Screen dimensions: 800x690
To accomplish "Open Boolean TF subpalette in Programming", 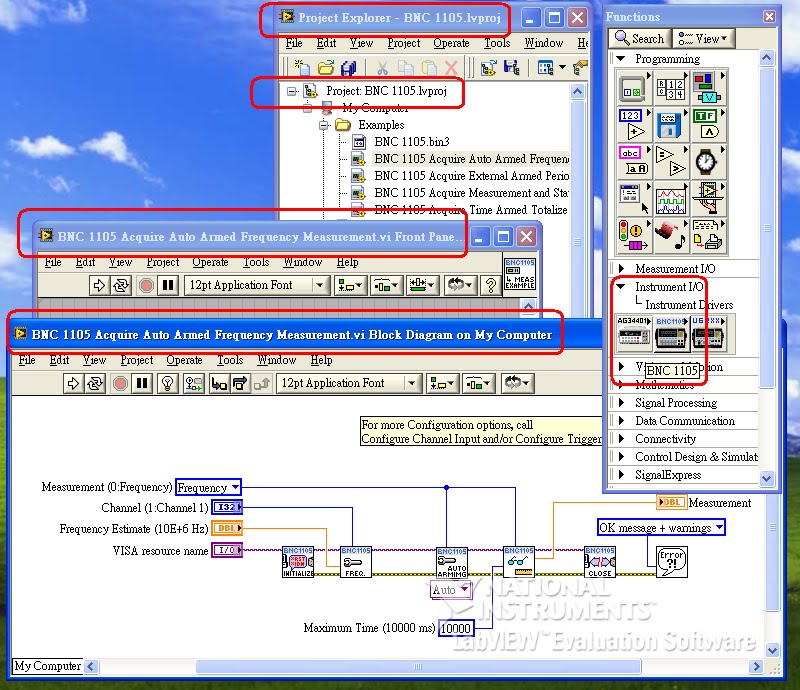I will pyautogui.click(x=709, y=124).
